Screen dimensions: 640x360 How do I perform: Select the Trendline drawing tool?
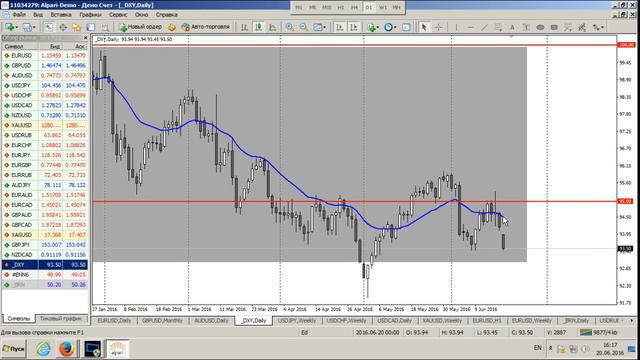[x=484, y=27]
